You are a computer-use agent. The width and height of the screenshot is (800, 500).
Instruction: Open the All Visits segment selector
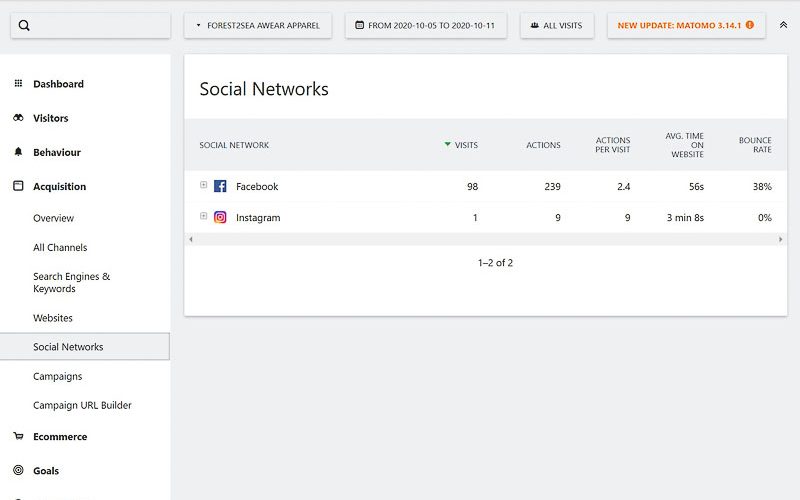tap(557, 25)
